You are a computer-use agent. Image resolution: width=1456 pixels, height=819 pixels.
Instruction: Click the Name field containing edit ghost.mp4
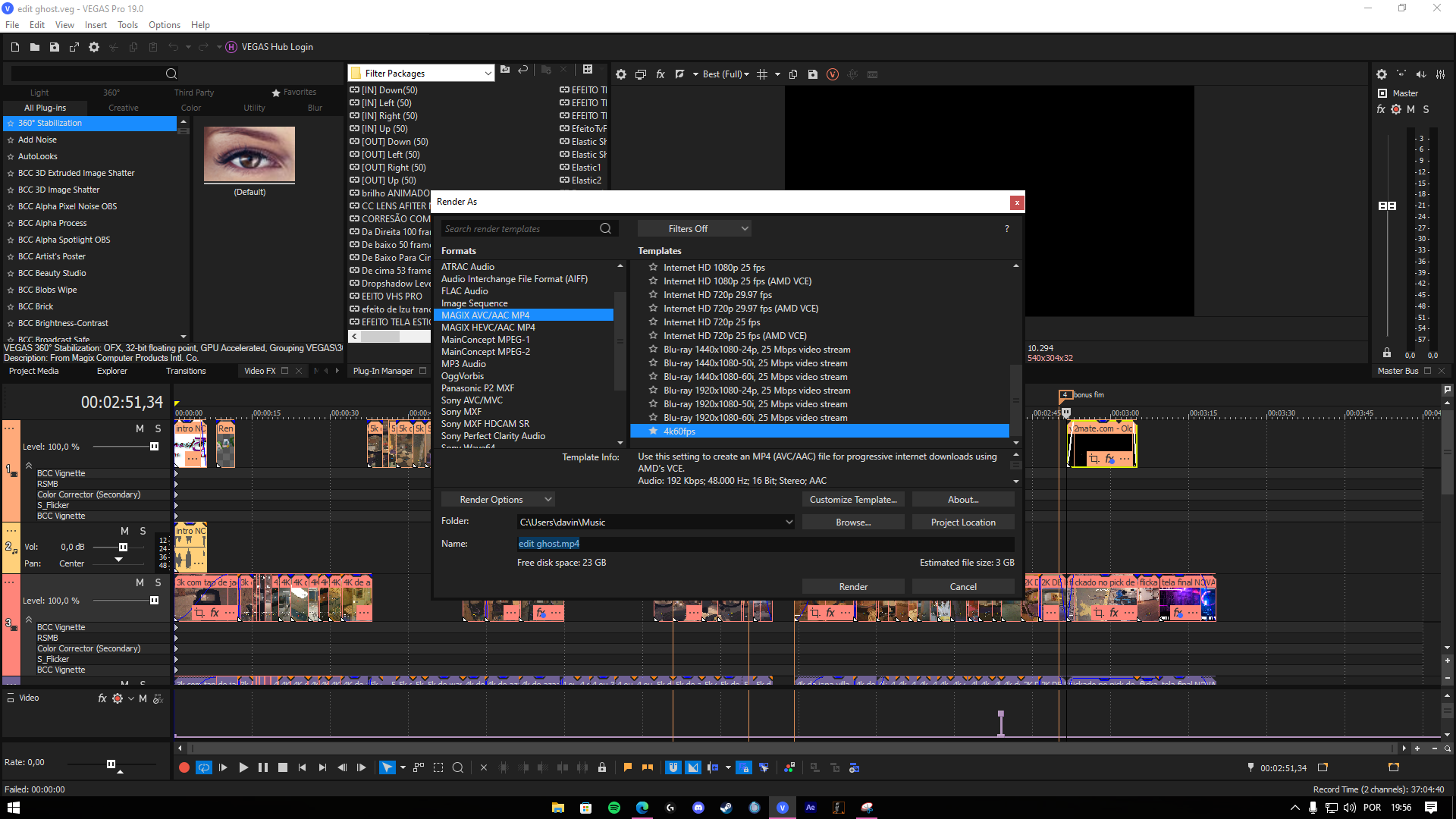click(766, 544)
